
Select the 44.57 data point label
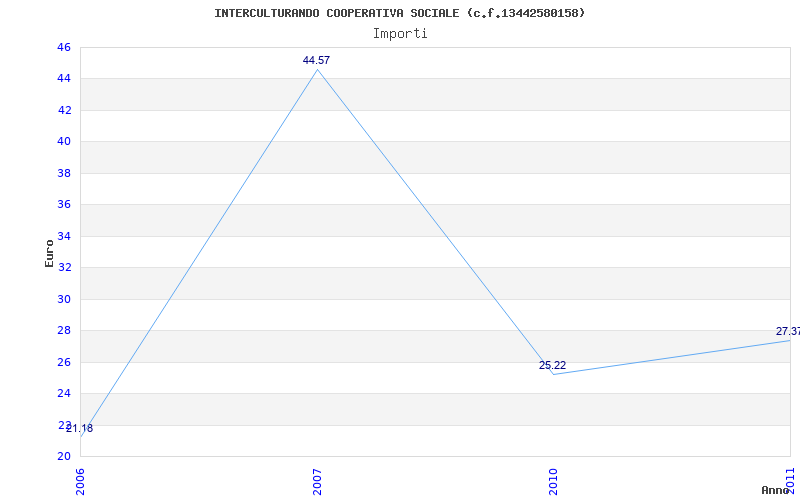(x=316, y=60)
